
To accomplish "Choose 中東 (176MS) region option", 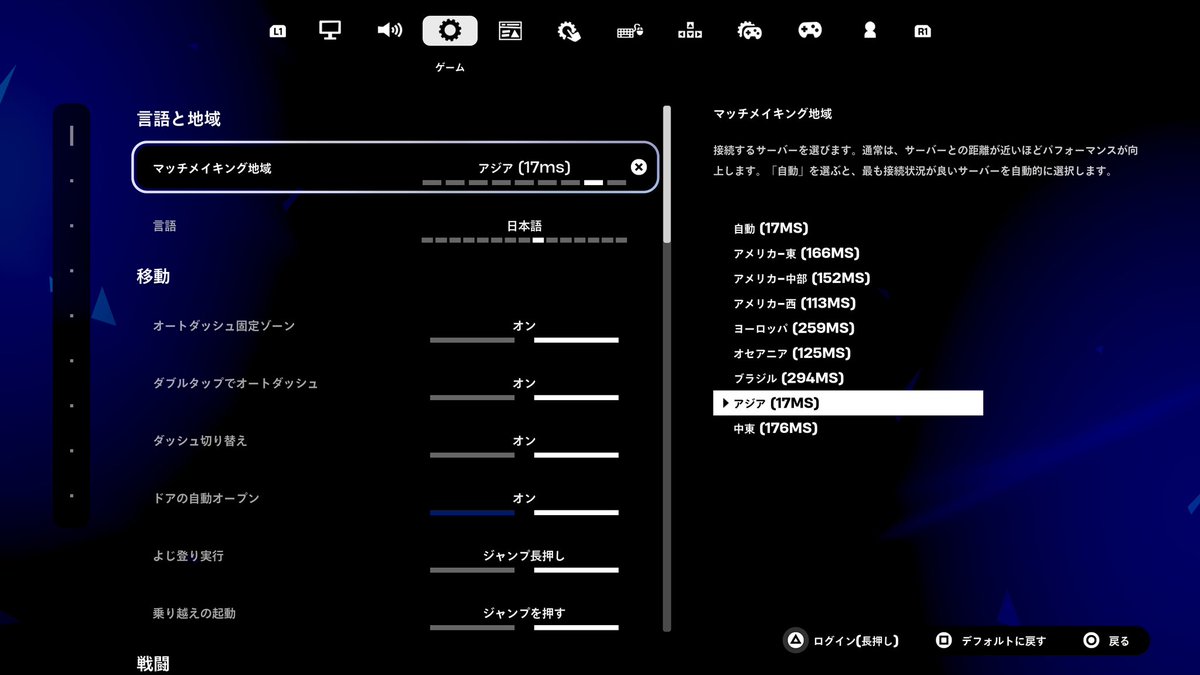I will click(x=775, y=429).
